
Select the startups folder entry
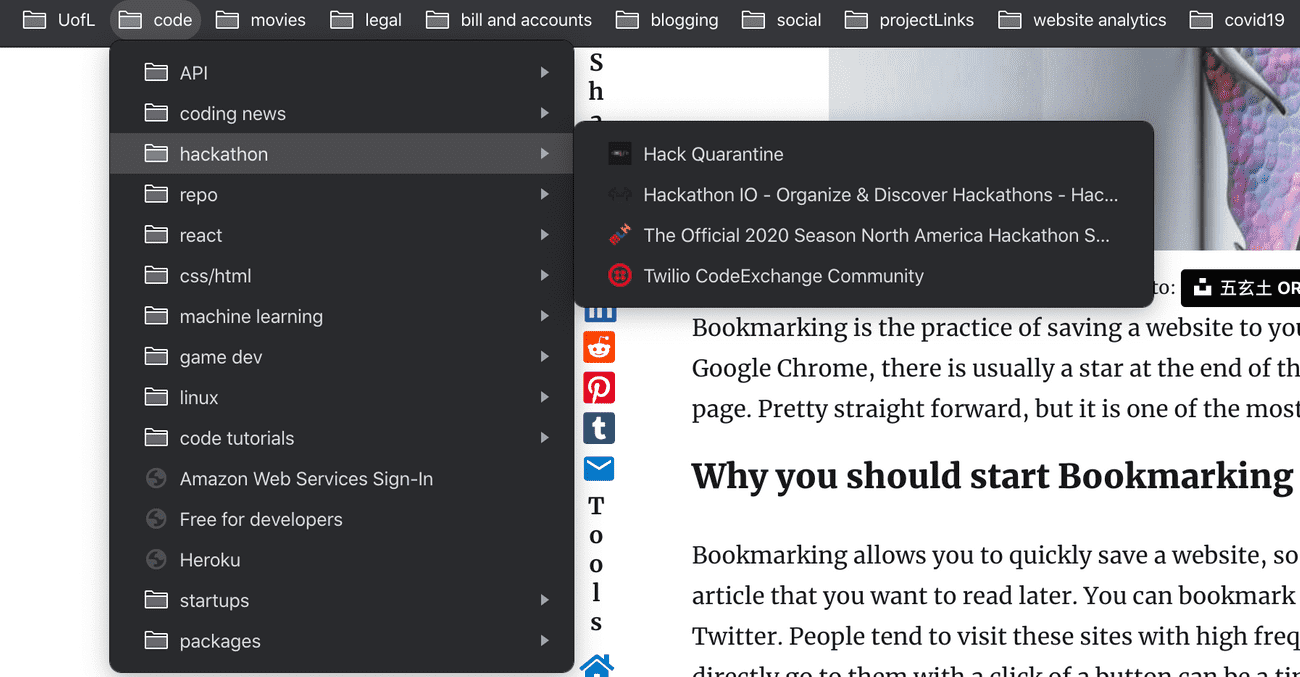213,600
